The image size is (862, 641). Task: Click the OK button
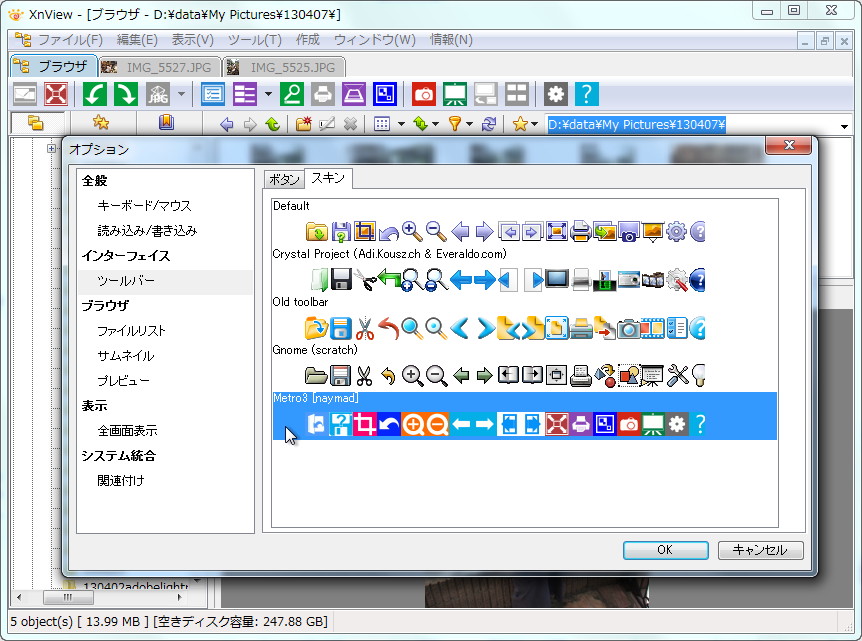pos(665,550)
